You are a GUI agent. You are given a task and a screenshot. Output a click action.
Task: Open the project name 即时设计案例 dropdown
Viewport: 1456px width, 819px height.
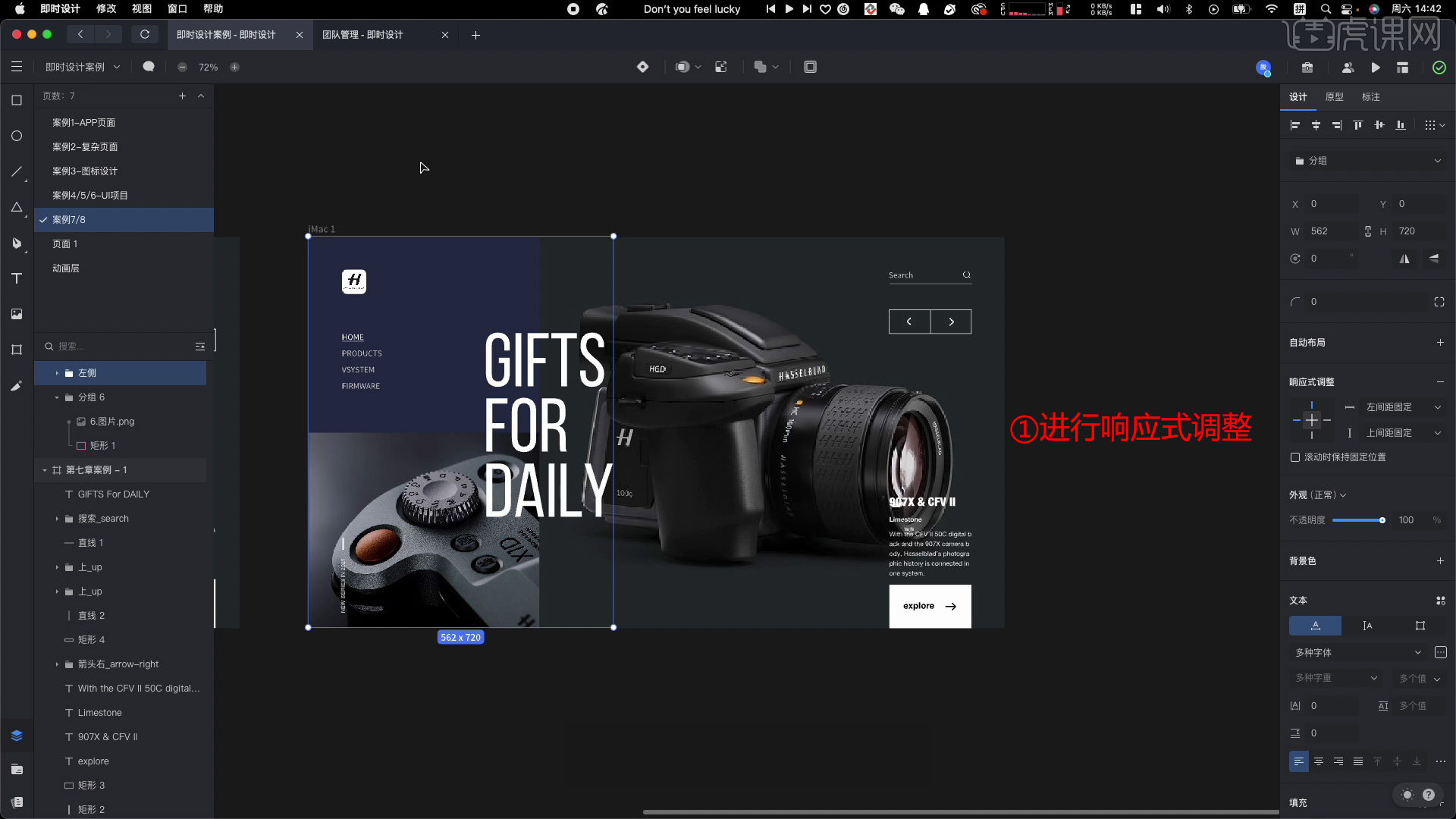(83, 67)
